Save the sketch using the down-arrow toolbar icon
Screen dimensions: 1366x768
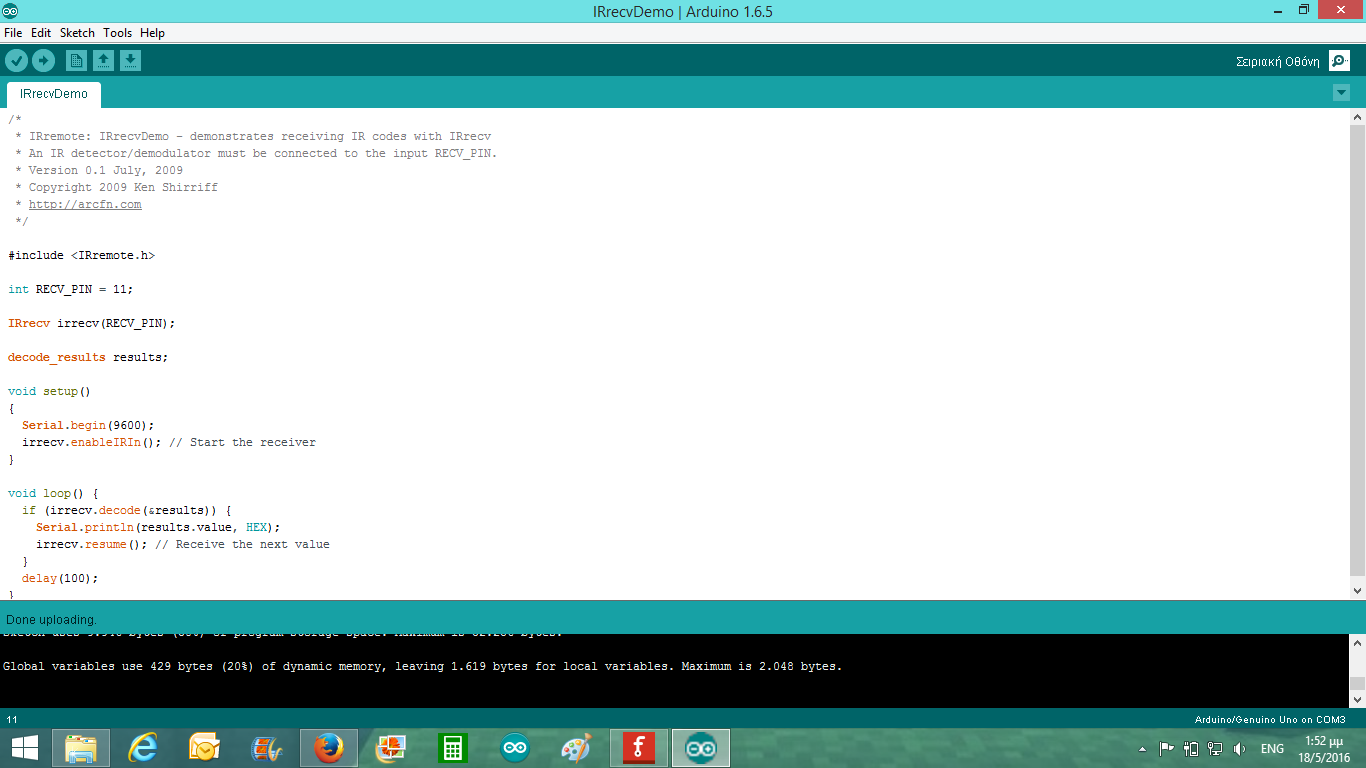[x=130, y=61]
